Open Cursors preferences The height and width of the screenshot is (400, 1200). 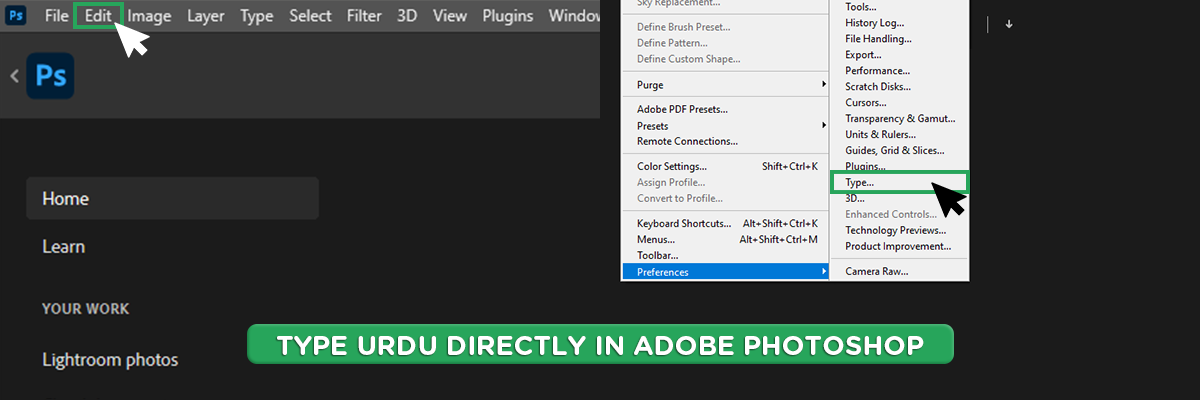(x=866, y=103)
